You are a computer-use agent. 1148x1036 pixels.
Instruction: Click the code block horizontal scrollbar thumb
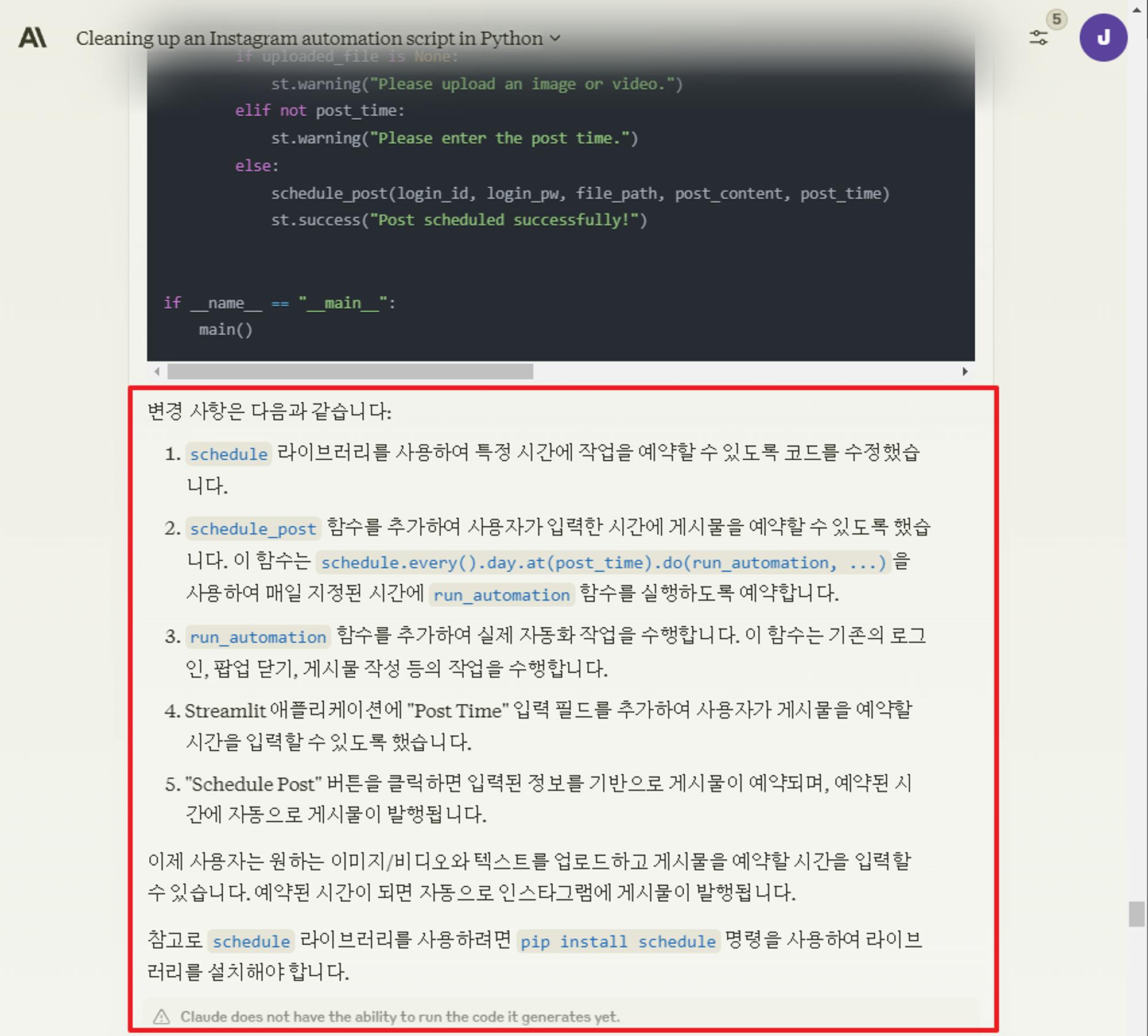(x=350, y=371)
